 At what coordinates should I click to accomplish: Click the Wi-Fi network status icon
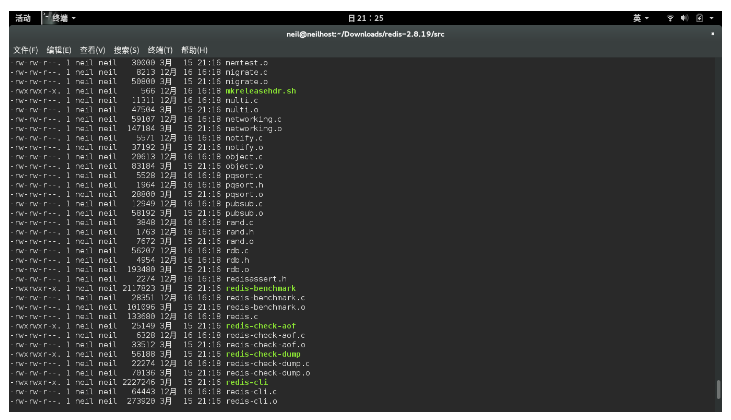click(x=670, y=18)
